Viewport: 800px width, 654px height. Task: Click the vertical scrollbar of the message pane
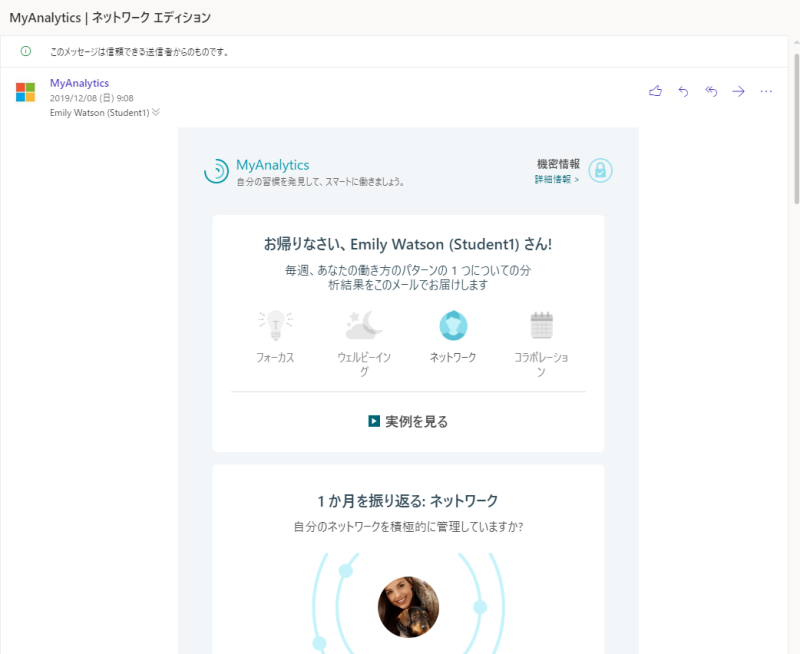796,128
